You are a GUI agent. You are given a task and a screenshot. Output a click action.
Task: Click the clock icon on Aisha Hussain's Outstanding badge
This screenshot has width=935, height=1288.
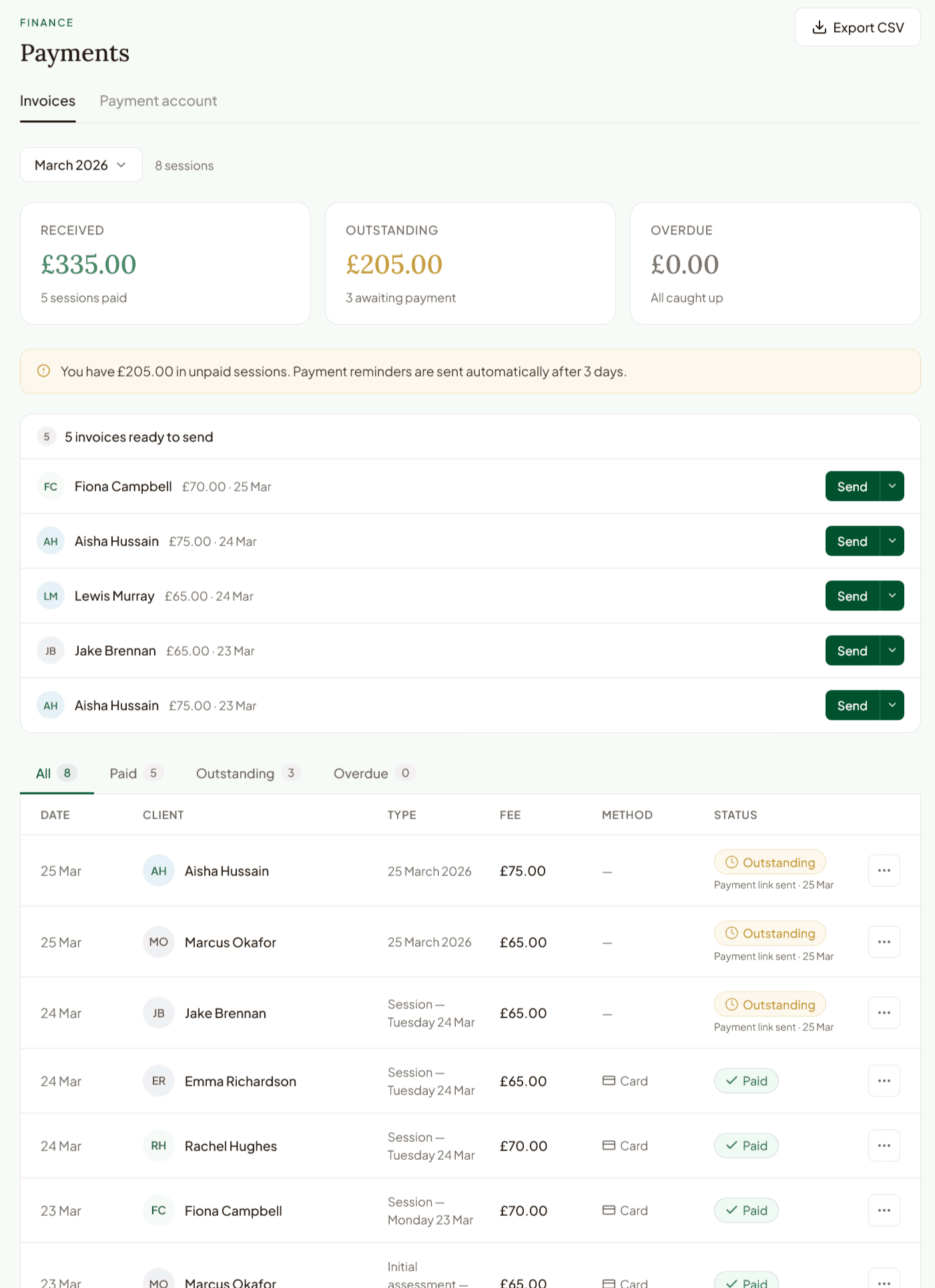[x=732, y=862]
